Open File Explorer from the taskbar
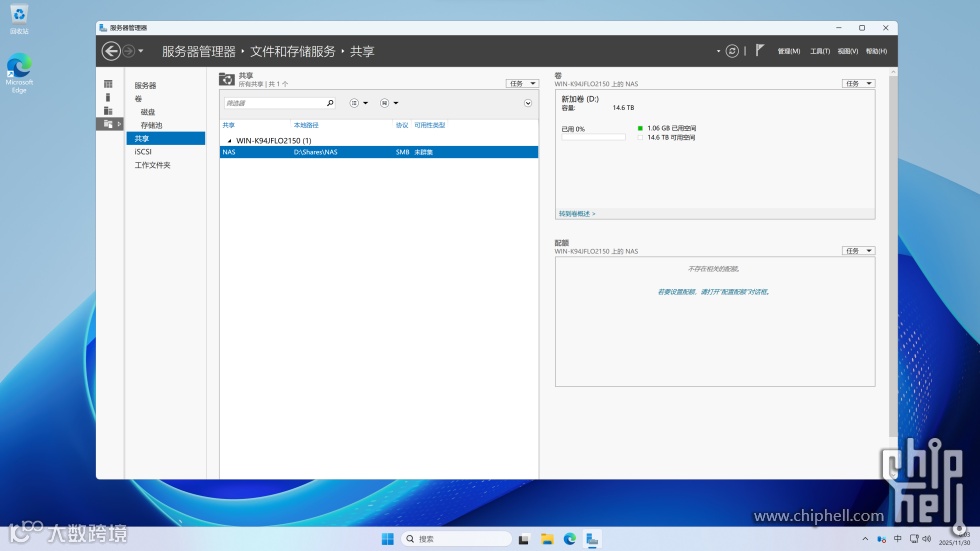980x551 pixels. [547, 539]
